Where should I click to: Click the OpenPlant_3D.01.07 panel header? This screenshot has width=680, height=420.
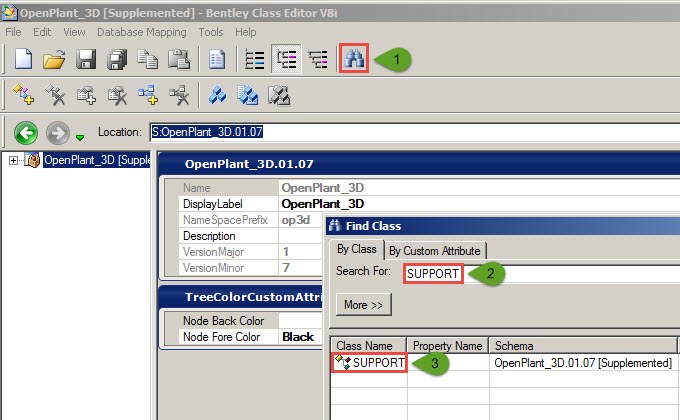419,164
